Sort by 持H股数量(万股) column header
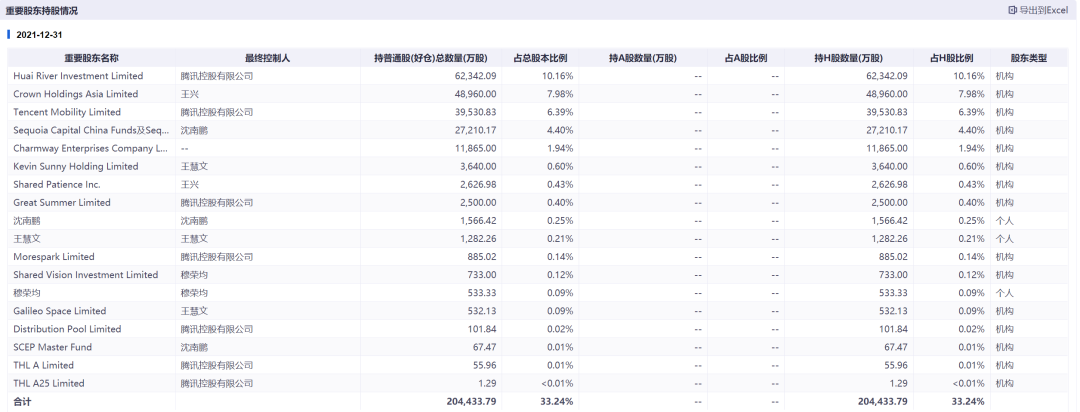 (x=848, y=58)
